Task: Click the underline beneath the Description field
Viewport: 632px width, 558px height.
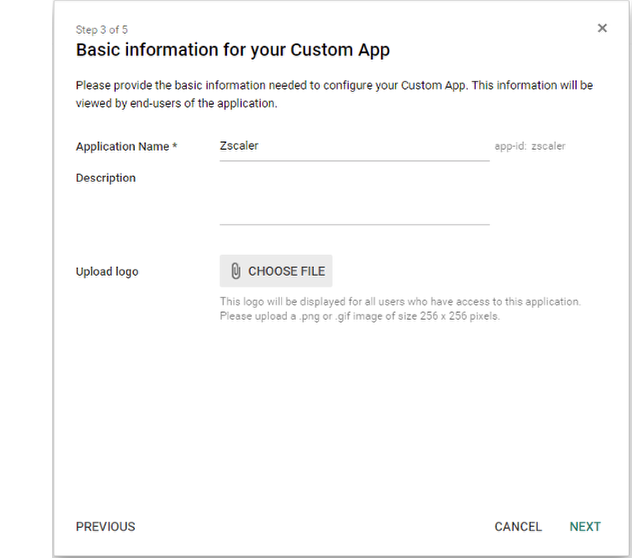Action: (x=354, y=224)
